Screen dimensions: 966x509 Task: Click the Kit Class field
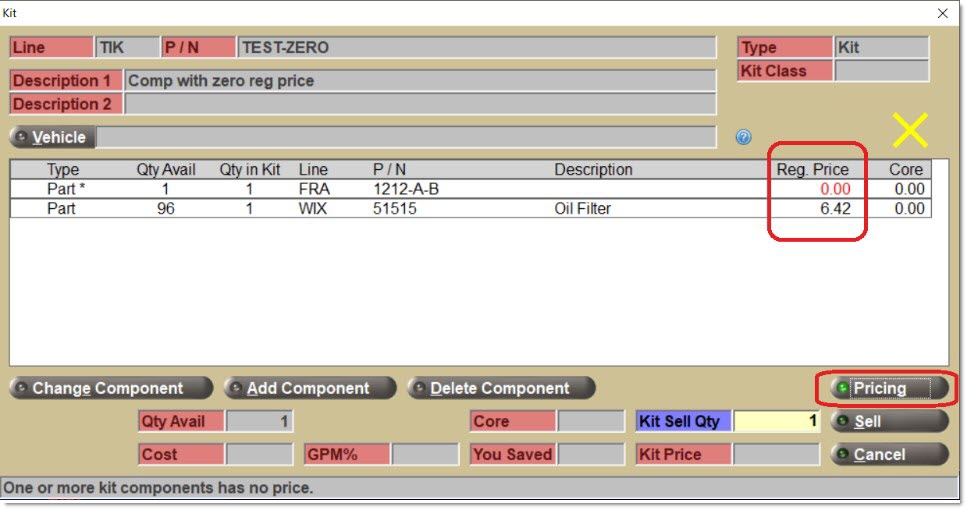point(881,71)
